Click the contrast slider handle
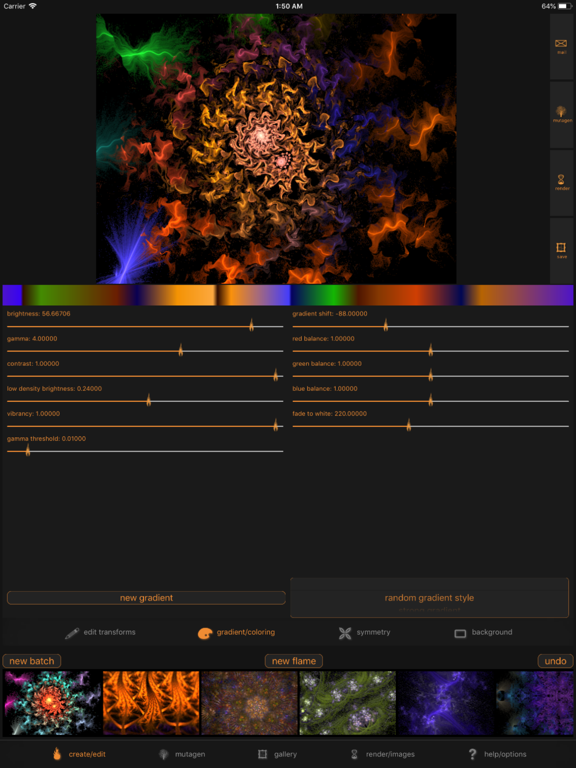Viewport: 576px width, 768px height. click(x=275, y=375)
